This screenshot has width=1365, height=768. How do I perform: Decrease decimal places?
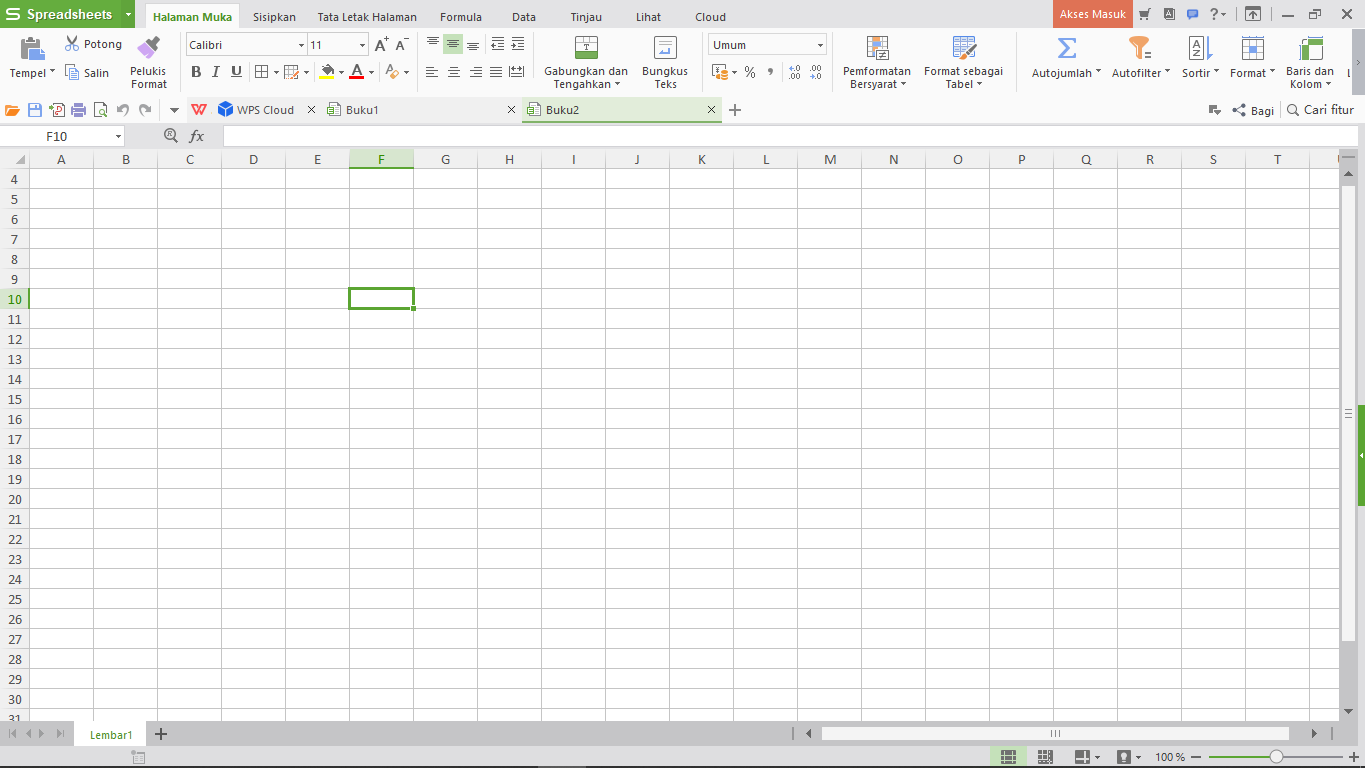816,72
